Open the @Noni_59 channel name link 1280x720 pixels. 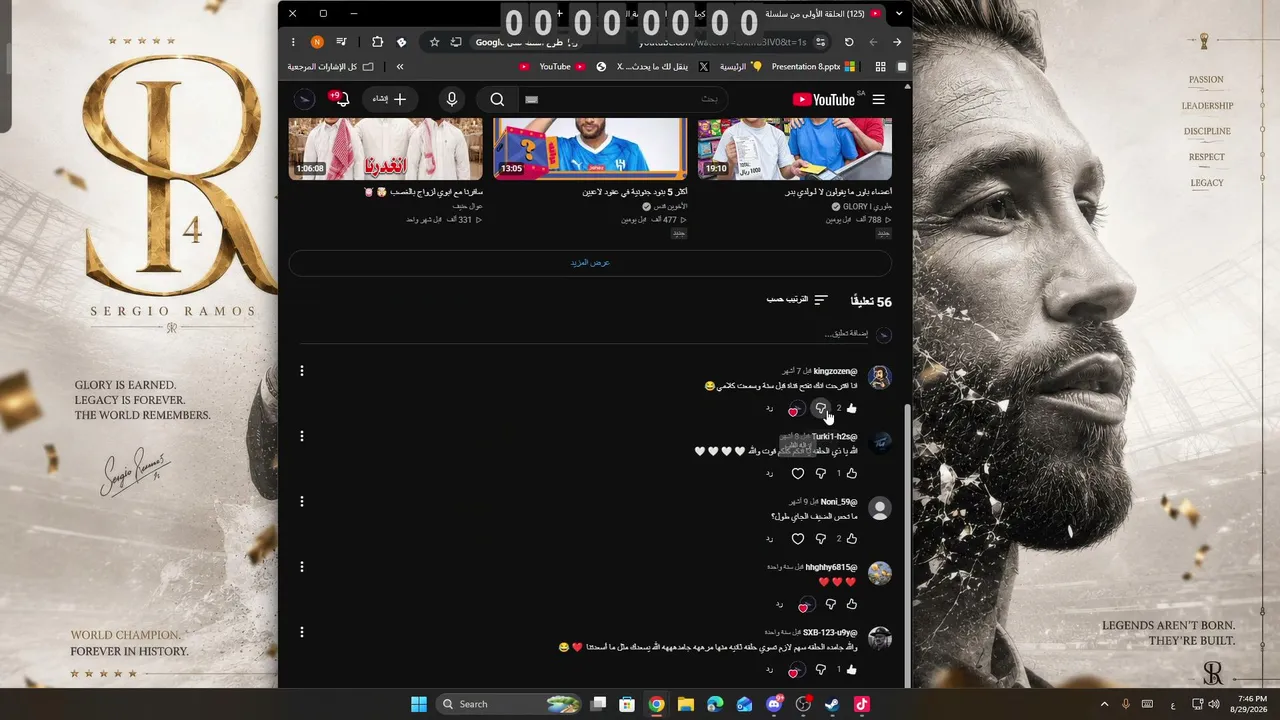(839, 501)
